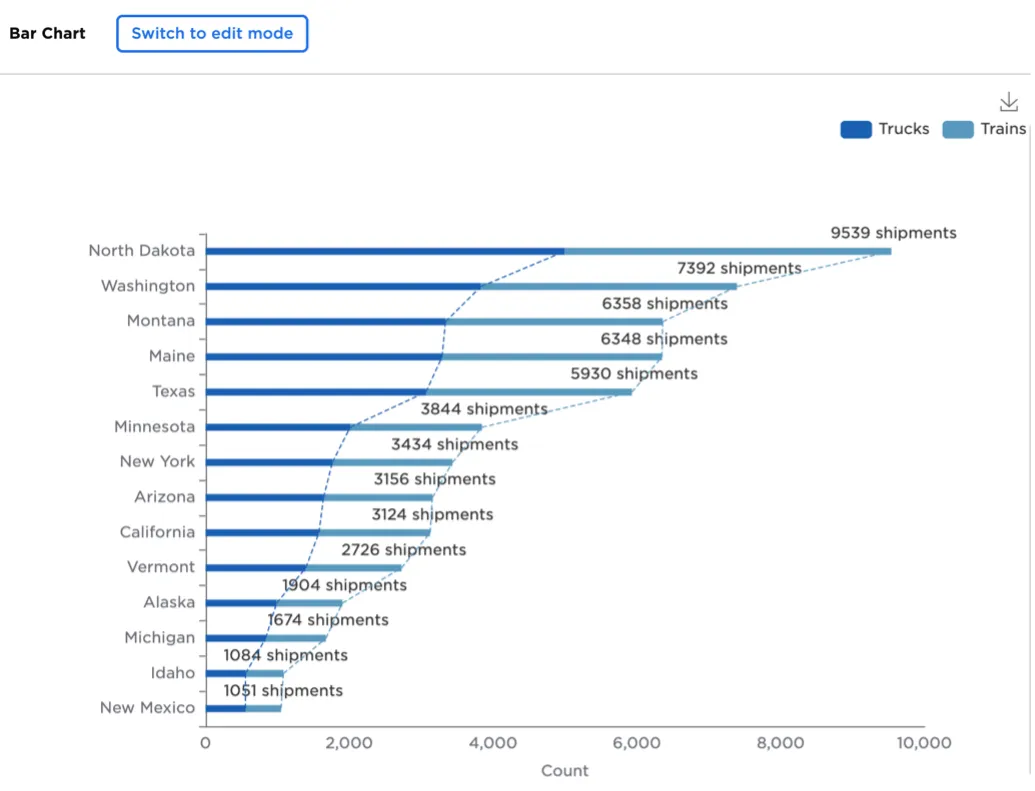Select North Dakota's dark blue Trucks bar
1035x791 pixels.
click(x=384, y=251)
